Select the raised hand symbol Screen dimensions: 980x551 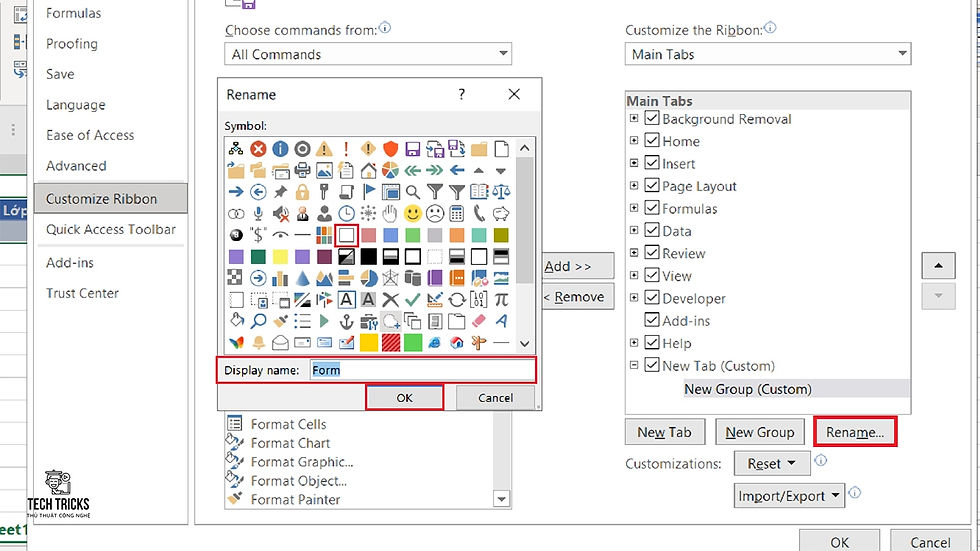point(391,214)
